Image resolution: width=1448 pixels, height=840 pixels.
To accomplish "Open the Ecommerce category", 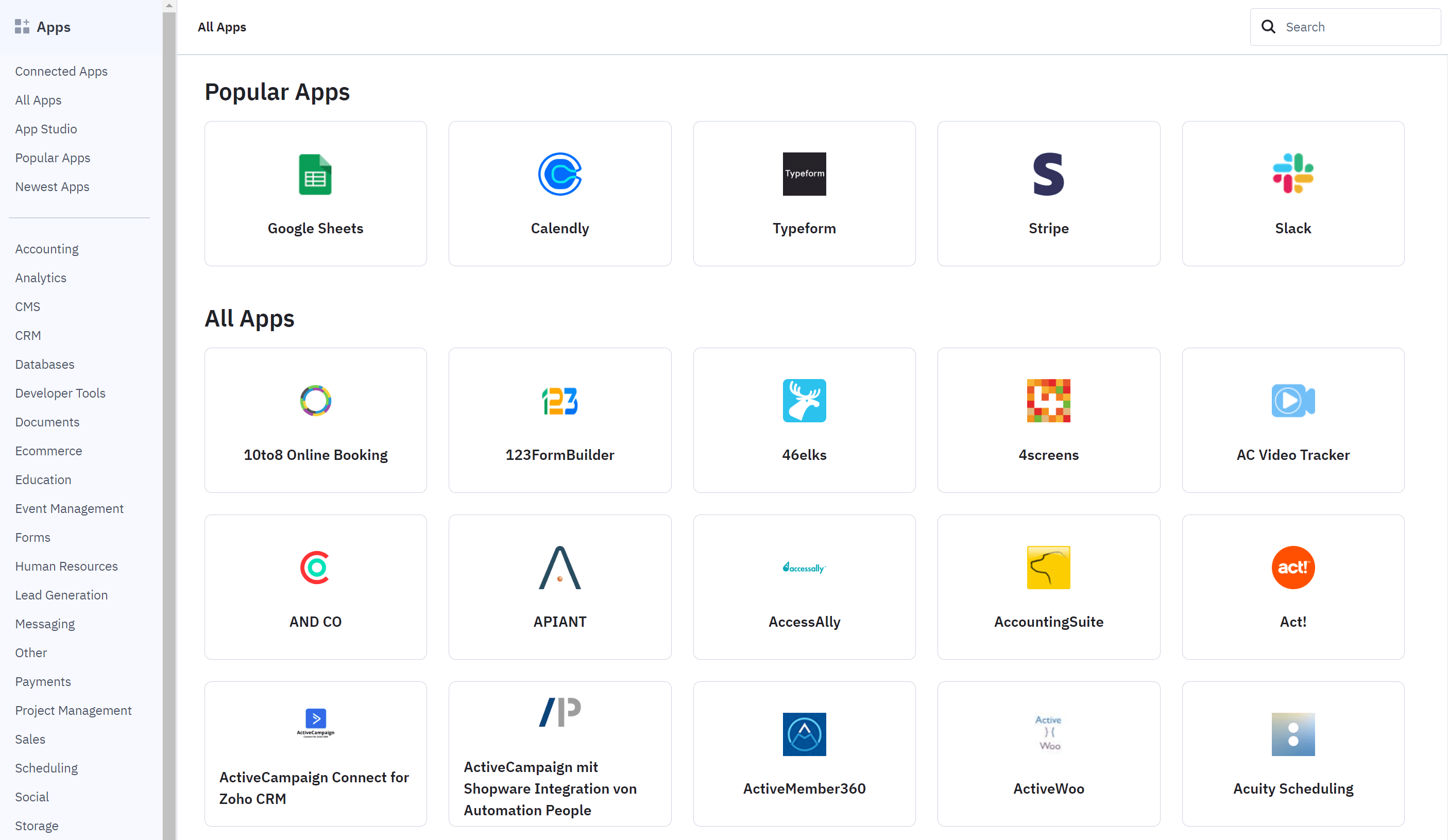I will [49, 451].
